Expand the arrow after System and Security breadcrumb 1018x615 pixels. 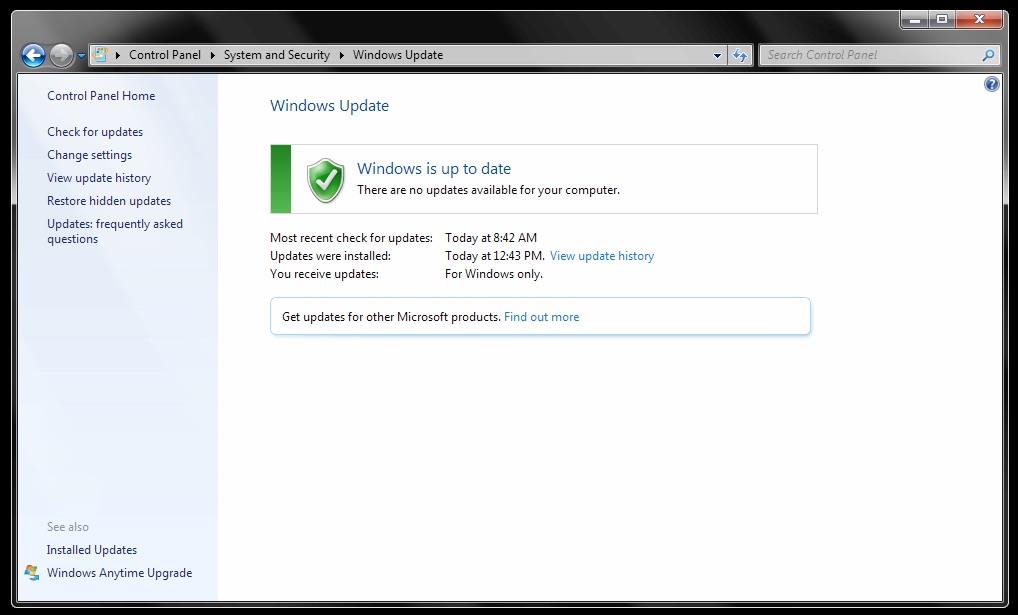tap(341, 55)
